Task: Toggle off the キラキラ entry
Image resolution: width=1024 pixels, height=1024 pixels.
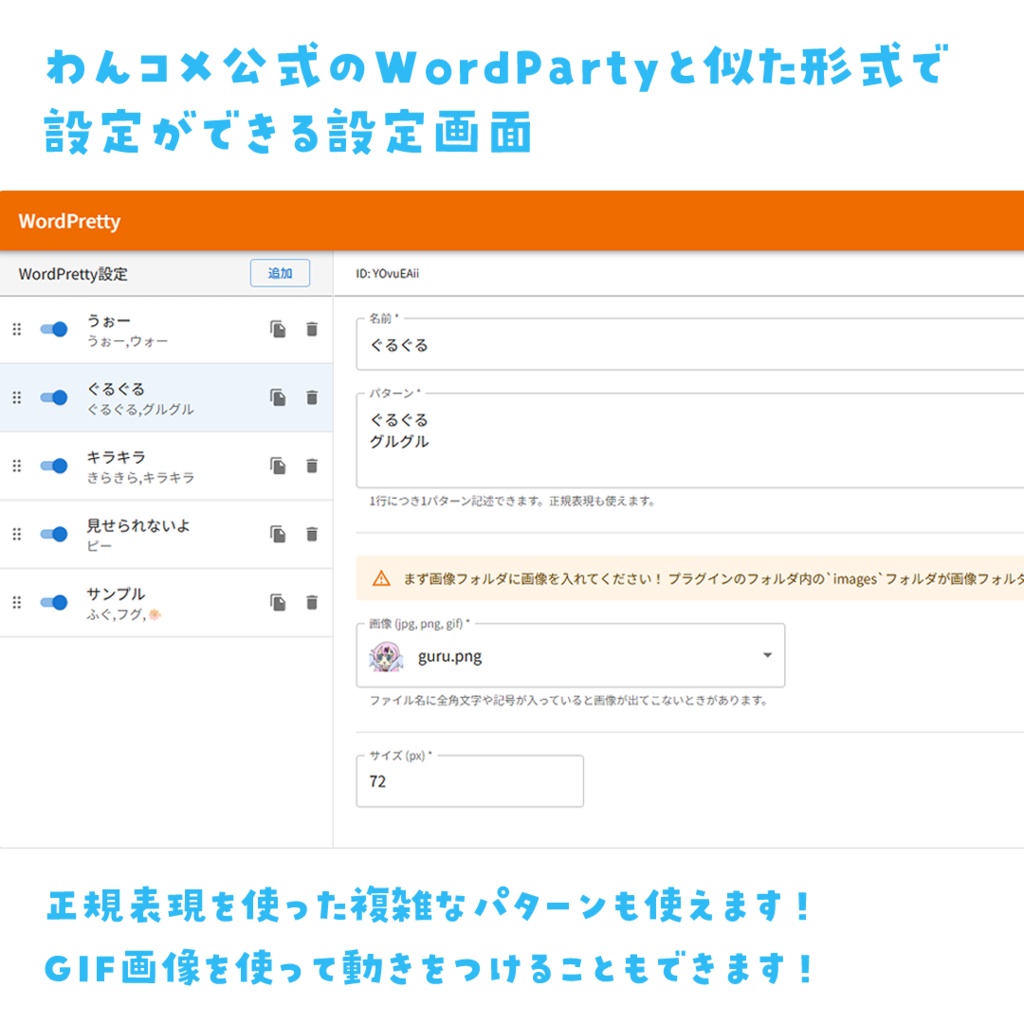Action: [55, 465]
